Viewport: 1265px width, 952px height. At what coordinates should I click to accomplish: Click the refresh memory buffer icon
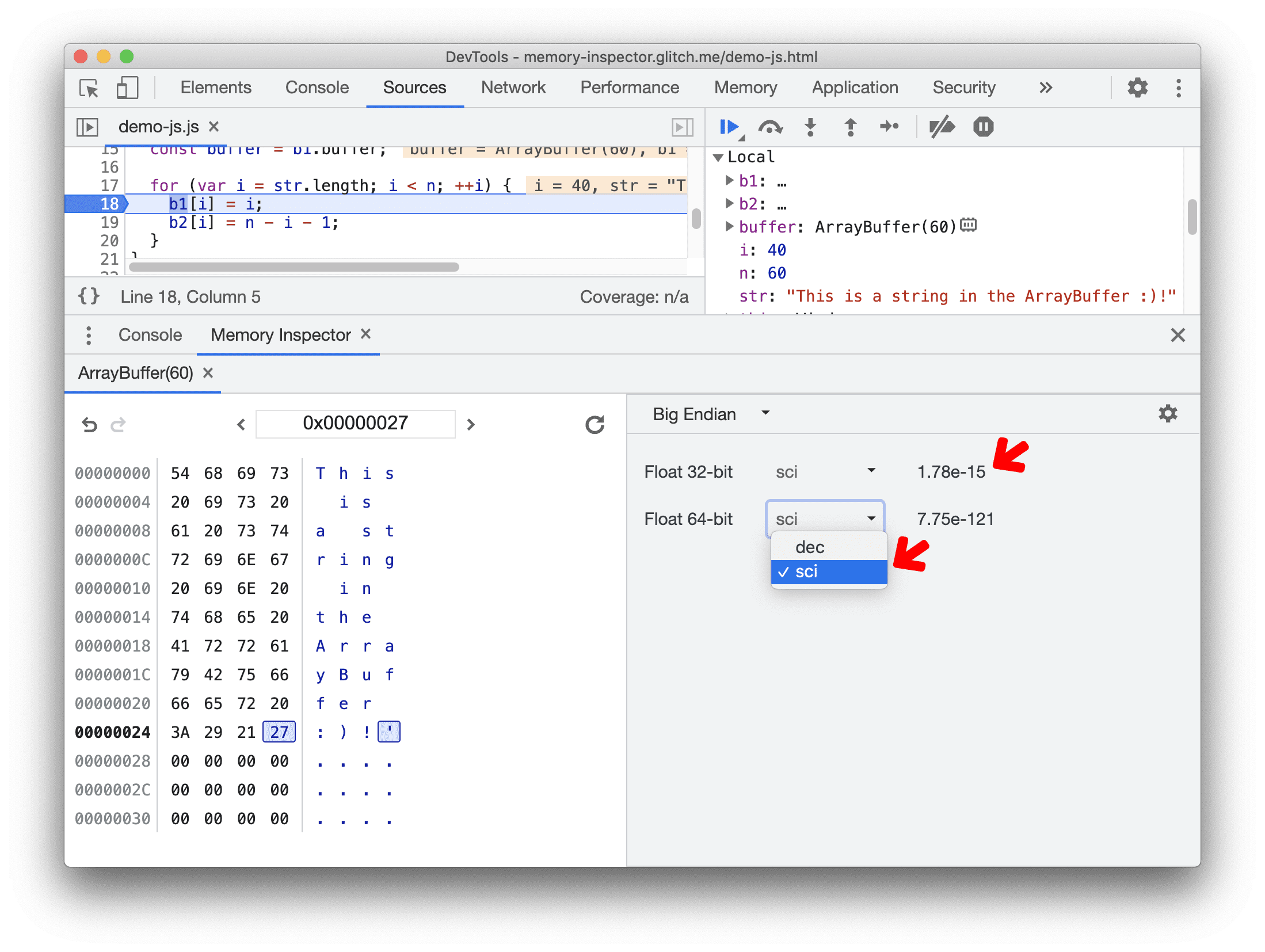click(594, 424)
